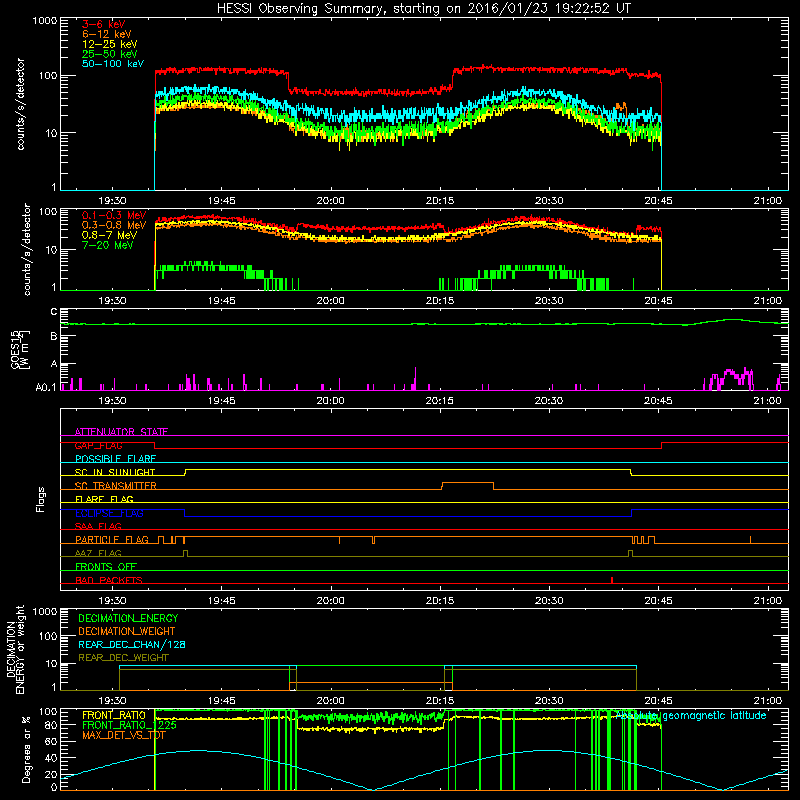Click the "REAR_DEC_WEIGHT" legend label
This screenshot has height=800, width=800.
tap(123, 658)
